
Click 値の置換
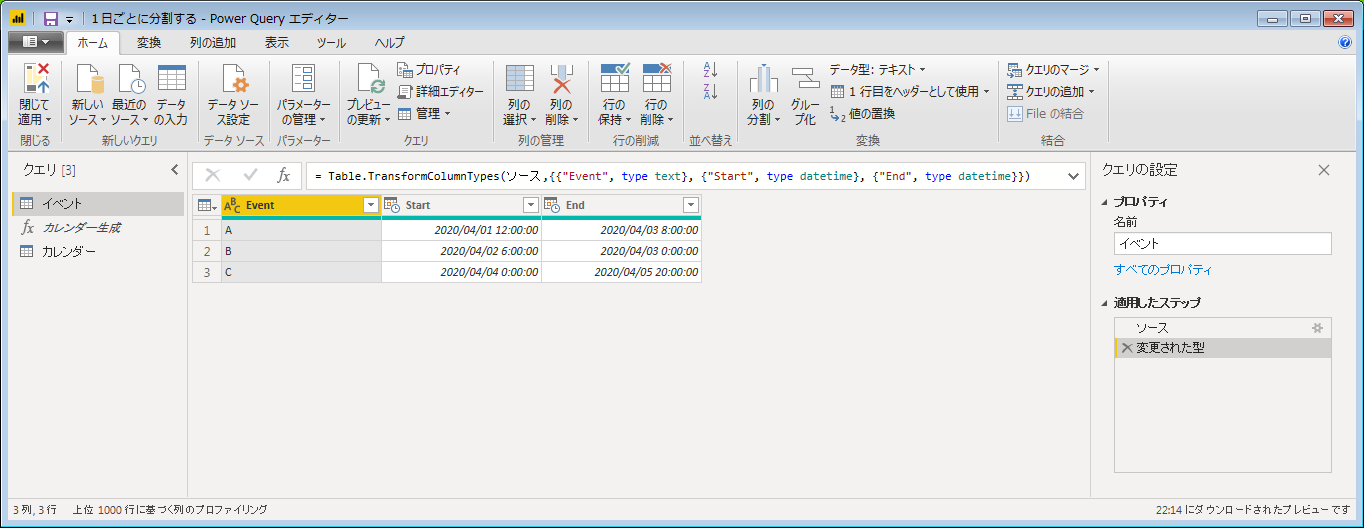[862, 113]
